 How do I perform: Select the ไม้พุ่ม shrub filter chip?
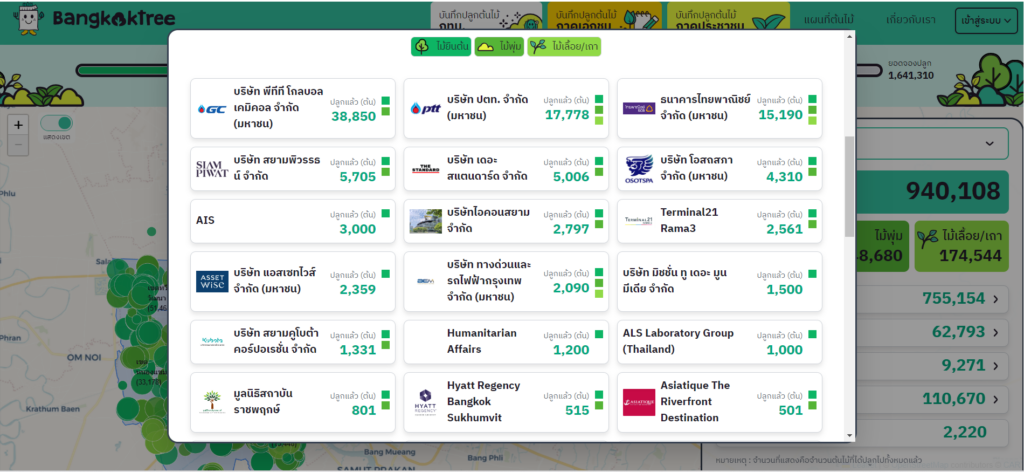tap(499, 47)
